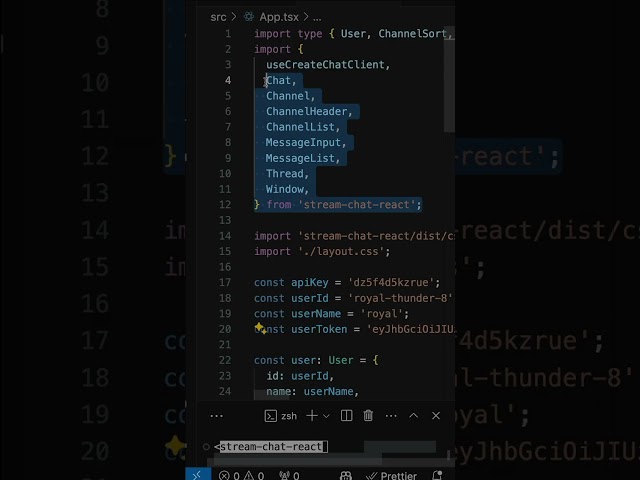
Task: Click line number 12 in the gutter
Action: 225,204
